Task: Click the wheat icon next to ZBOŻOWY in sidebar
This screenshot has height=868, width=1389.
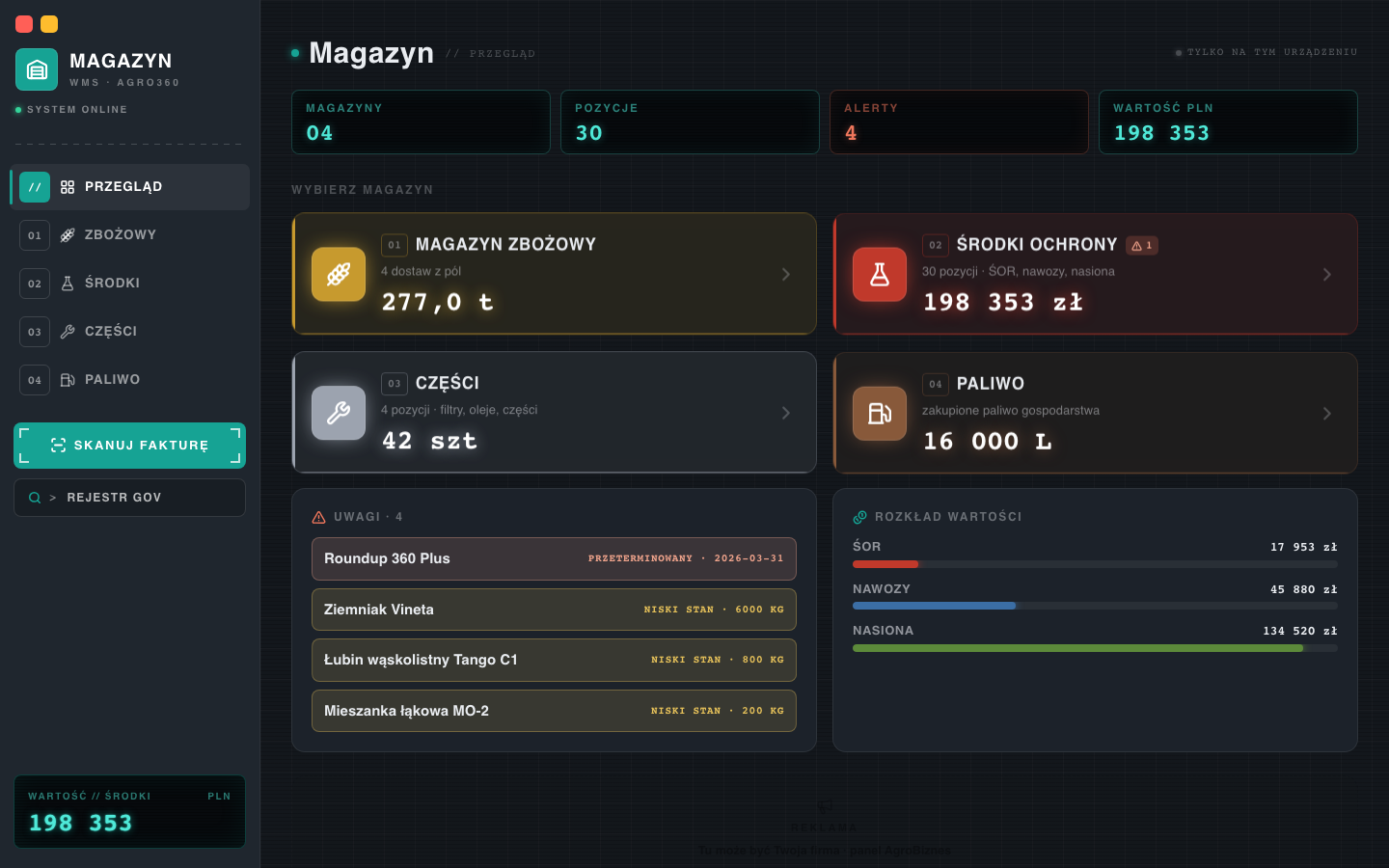Action: [68, 235]
